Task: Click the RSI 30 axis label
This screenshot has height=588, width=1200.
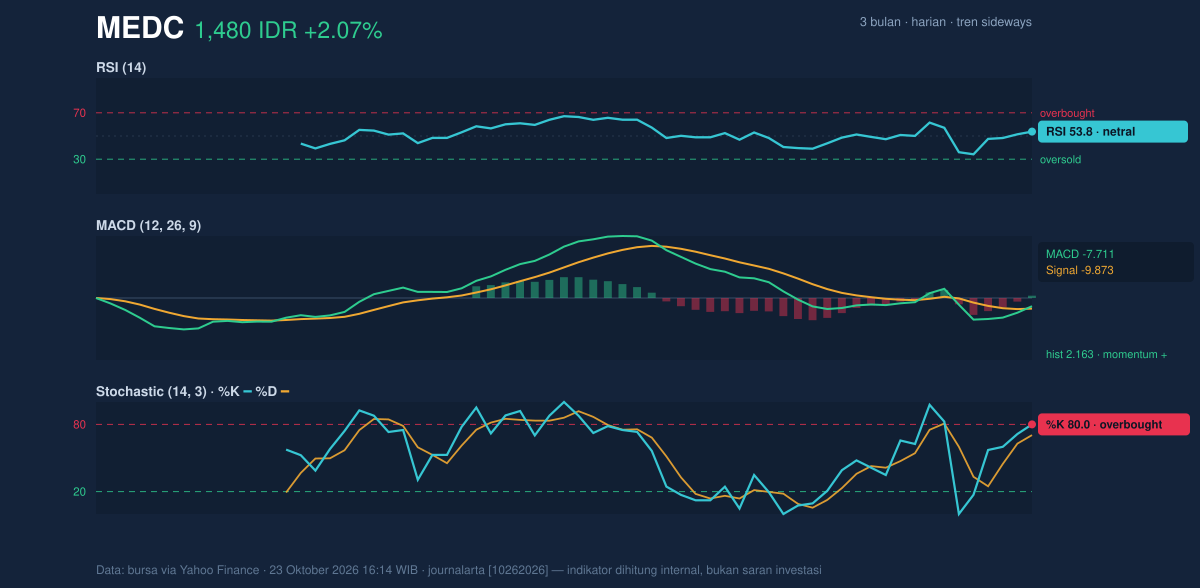Action: click(x=79, y=159)
